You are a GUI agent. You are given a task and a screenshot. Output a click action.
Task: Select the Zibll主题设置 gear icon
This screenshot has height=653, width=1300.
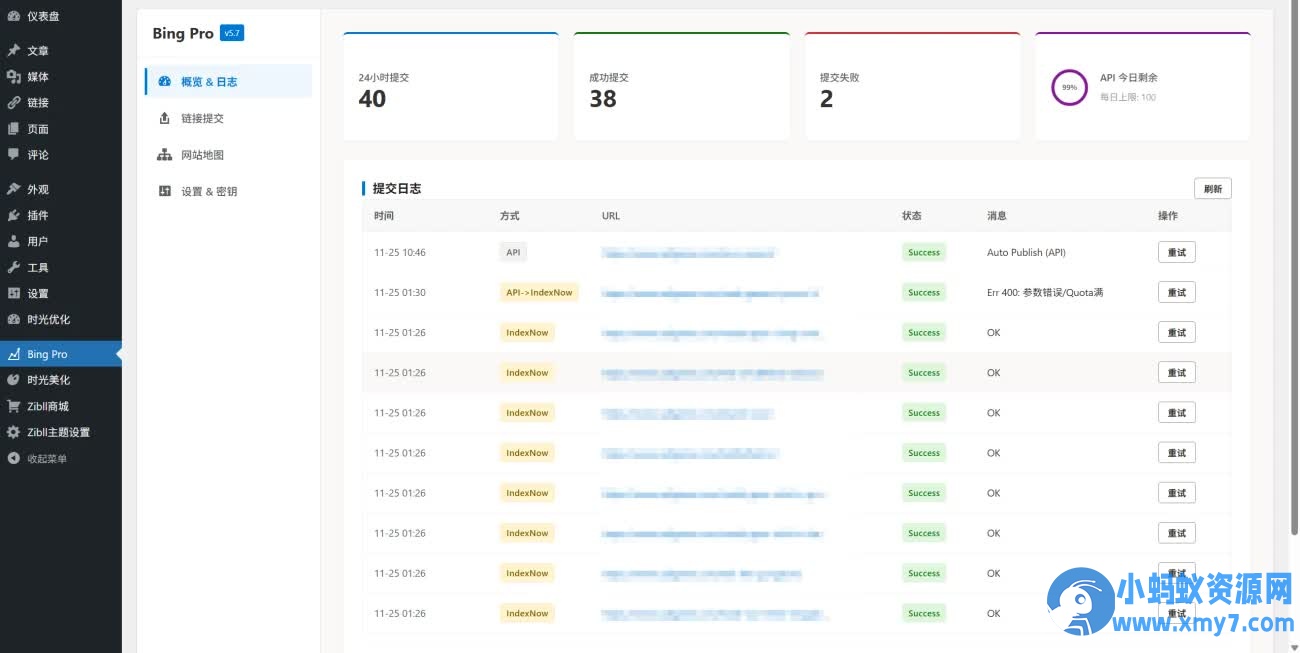coord(14,432)
